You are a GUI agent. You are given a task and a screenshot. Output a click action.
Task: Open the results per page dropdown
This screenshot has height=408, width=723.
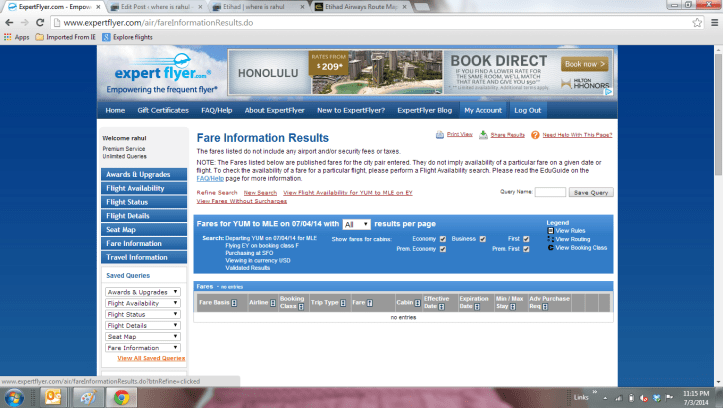(x=356, y=225)
